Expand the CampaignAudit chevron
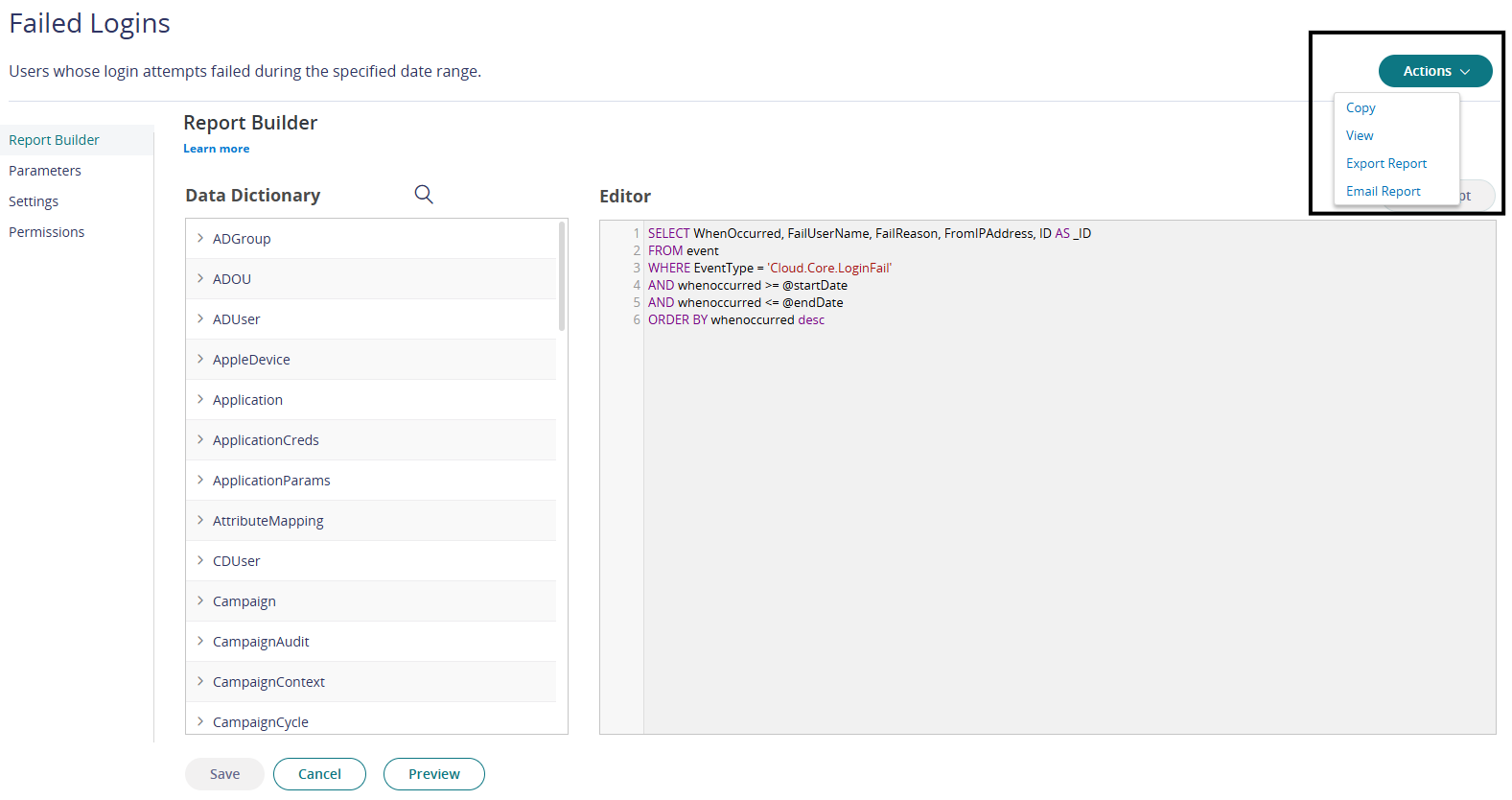 (200, 641)
